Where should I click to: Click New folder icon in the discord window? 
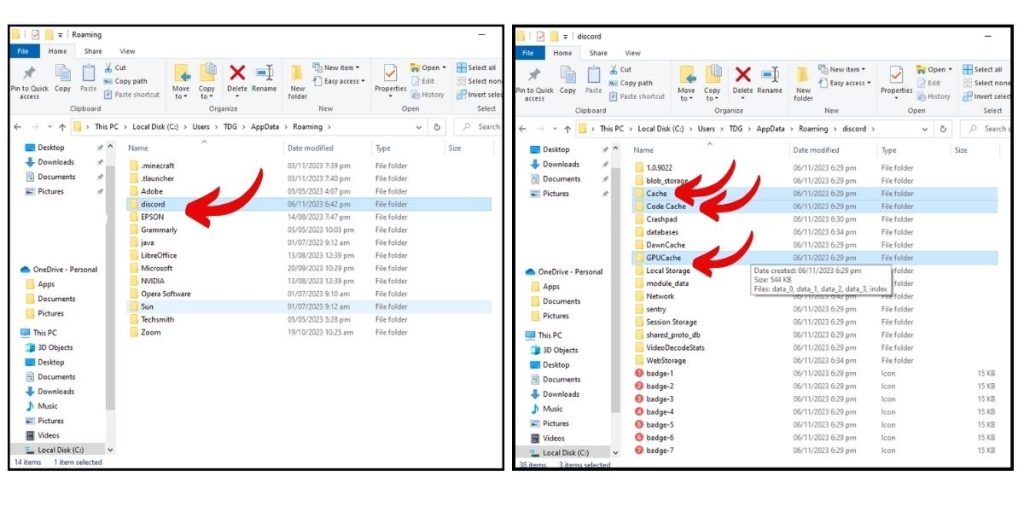tap(803, 80)
